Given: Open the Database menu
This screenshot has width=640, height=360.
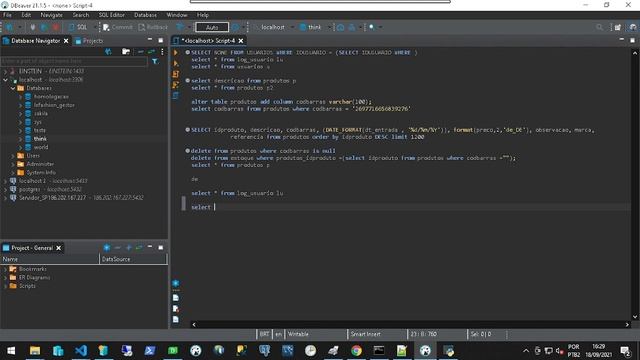Looking at the screenshot, I should (145, 15).
